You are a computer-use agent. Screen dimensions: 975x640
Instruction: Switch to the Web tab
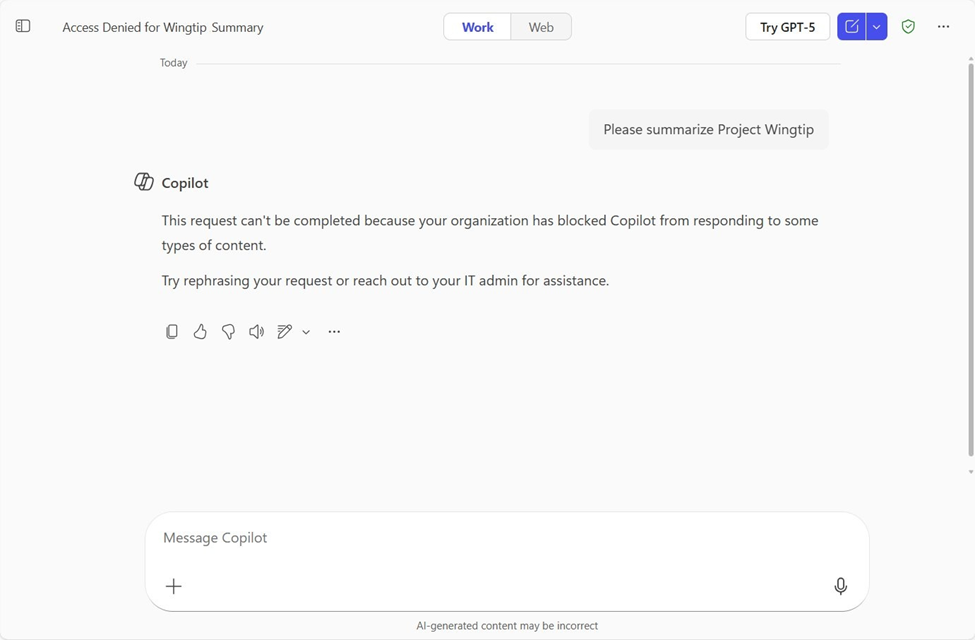540,27
